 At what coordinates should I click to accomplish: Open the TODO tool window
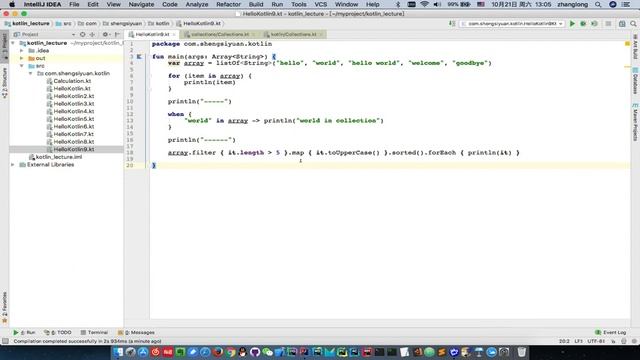(58, 333)
